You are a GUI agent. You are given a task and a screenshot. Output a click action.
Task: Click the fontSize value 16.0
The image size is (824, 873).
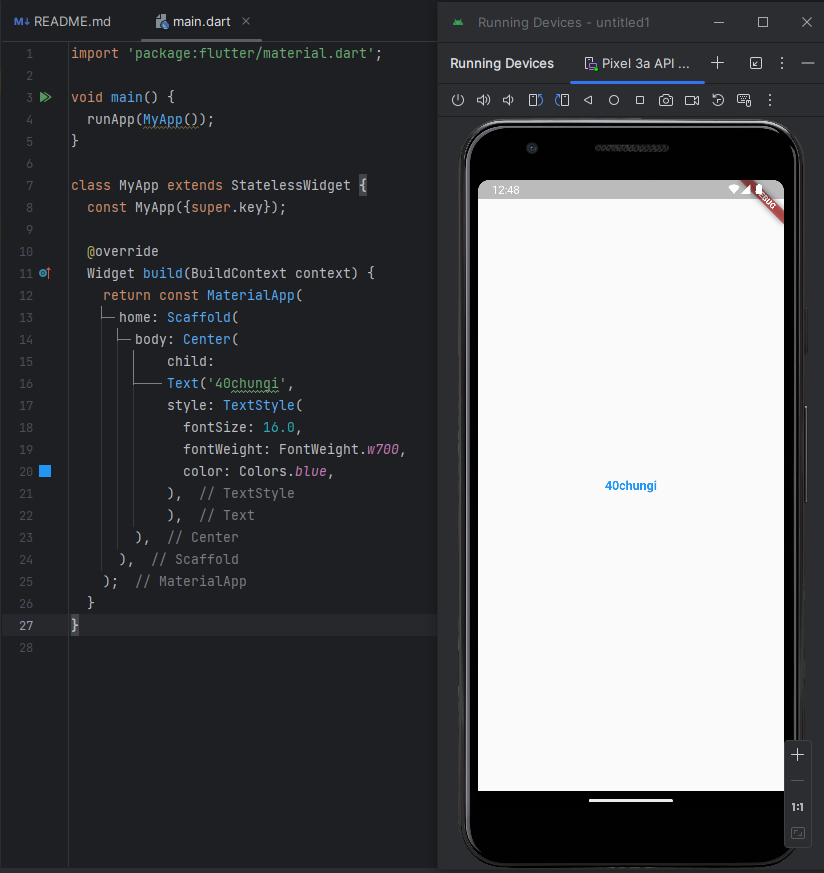pos(278,428)
